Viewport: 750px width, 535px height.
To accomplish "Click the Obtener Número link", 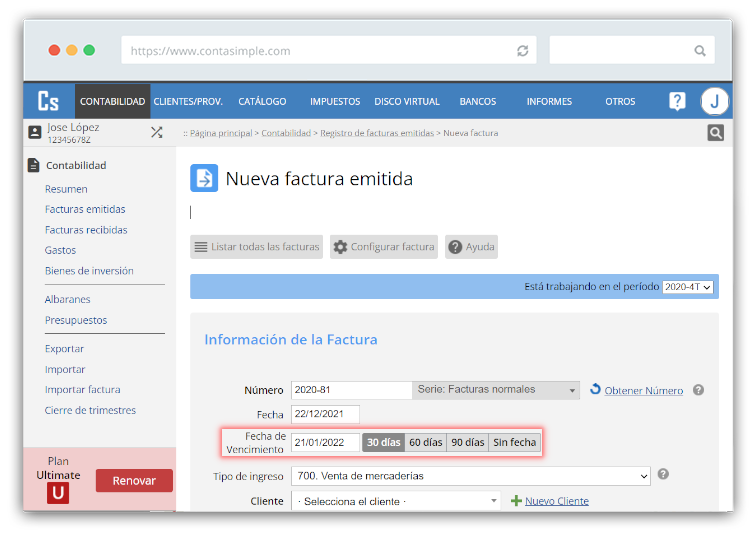I will pyautogui.click(x=644, y=391).
